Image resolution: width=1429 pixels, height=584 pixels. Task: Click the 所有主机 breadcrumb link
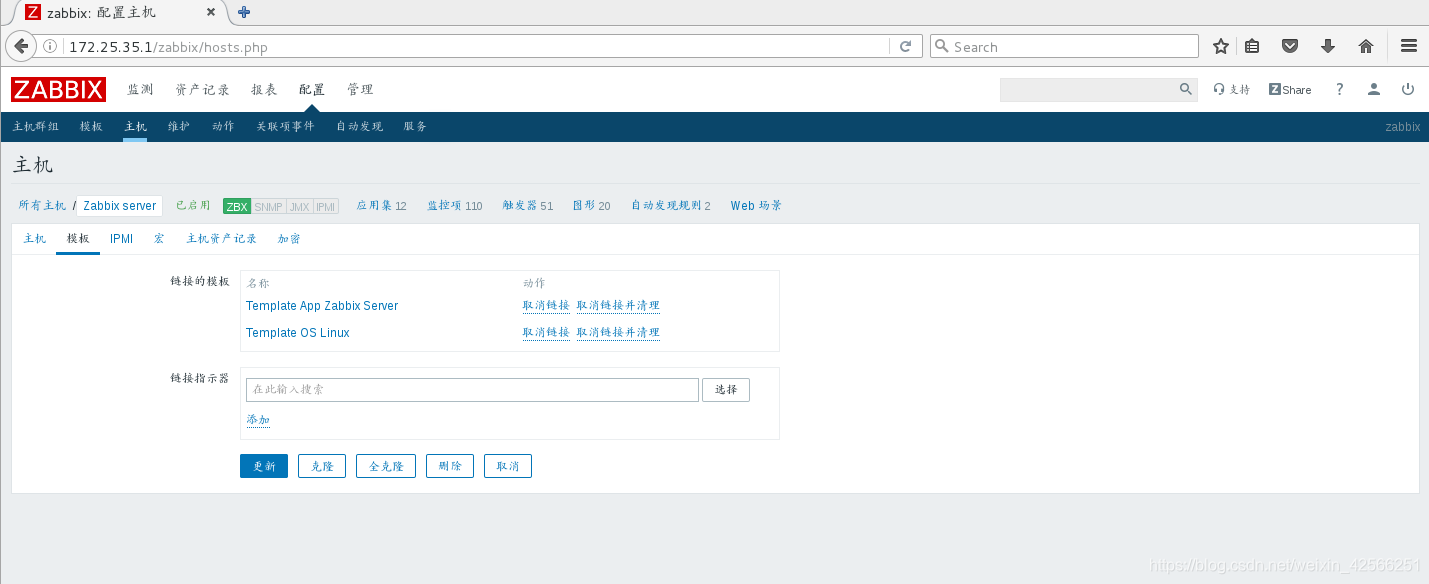point(42,205)
